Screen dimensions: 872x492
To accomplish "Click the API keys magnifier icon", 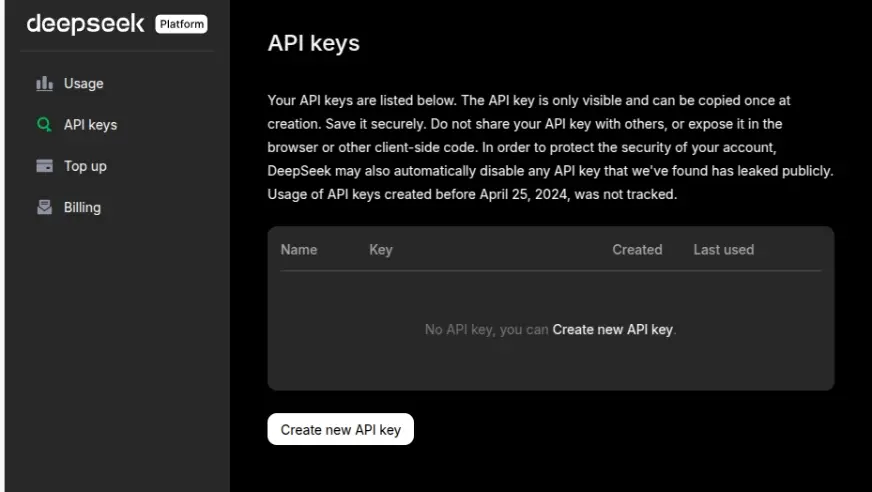I will point(44,125).
